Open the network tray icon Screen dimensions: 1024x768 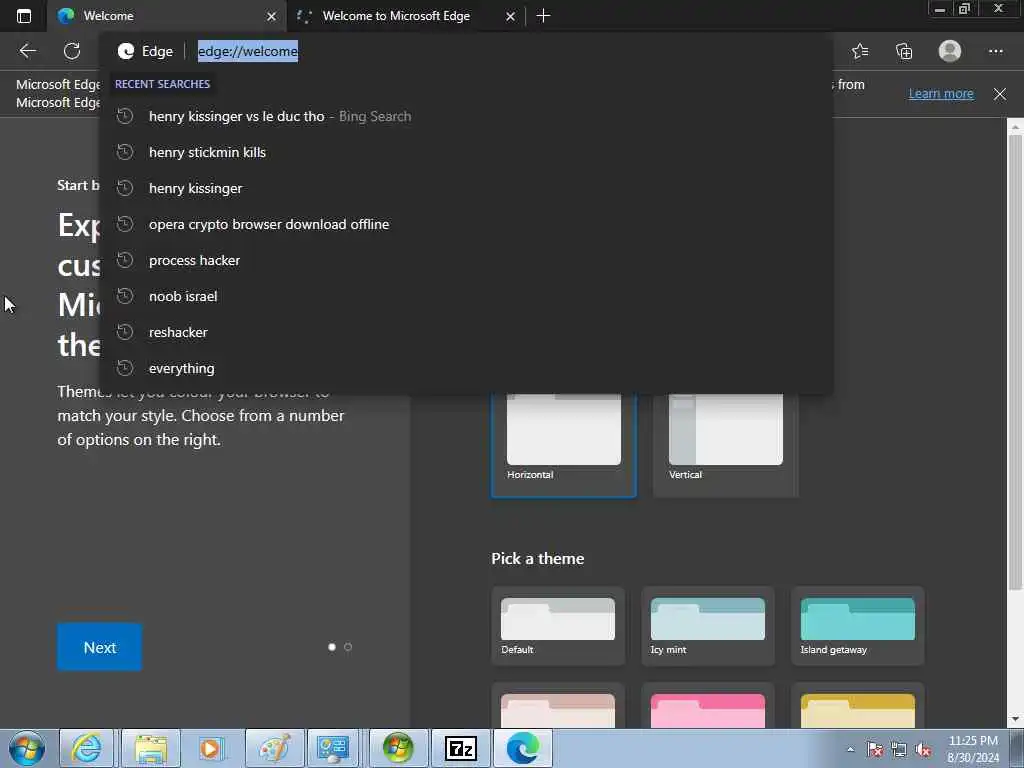click(x=899, y=750)
